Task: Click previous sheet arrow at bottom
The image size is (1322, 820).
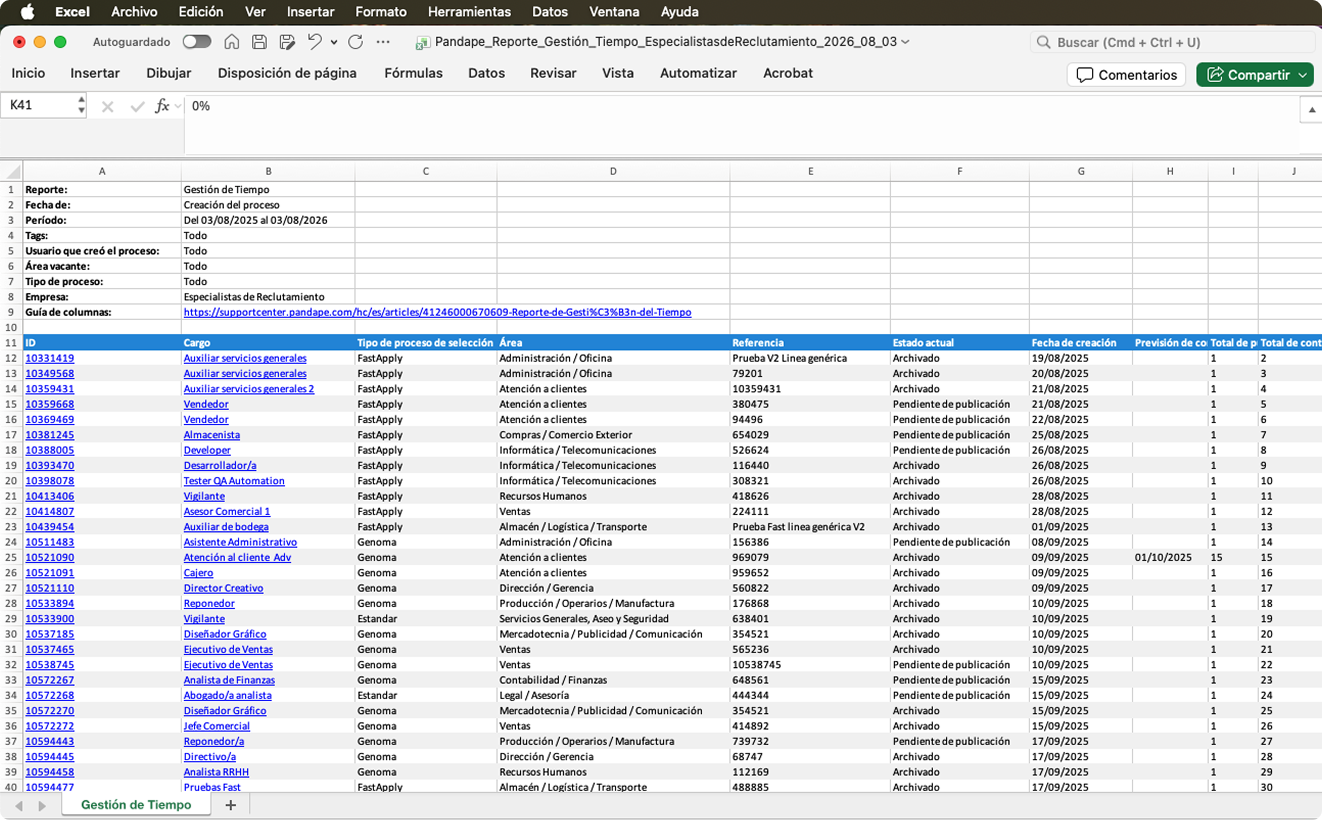Action: click(19, 806)
